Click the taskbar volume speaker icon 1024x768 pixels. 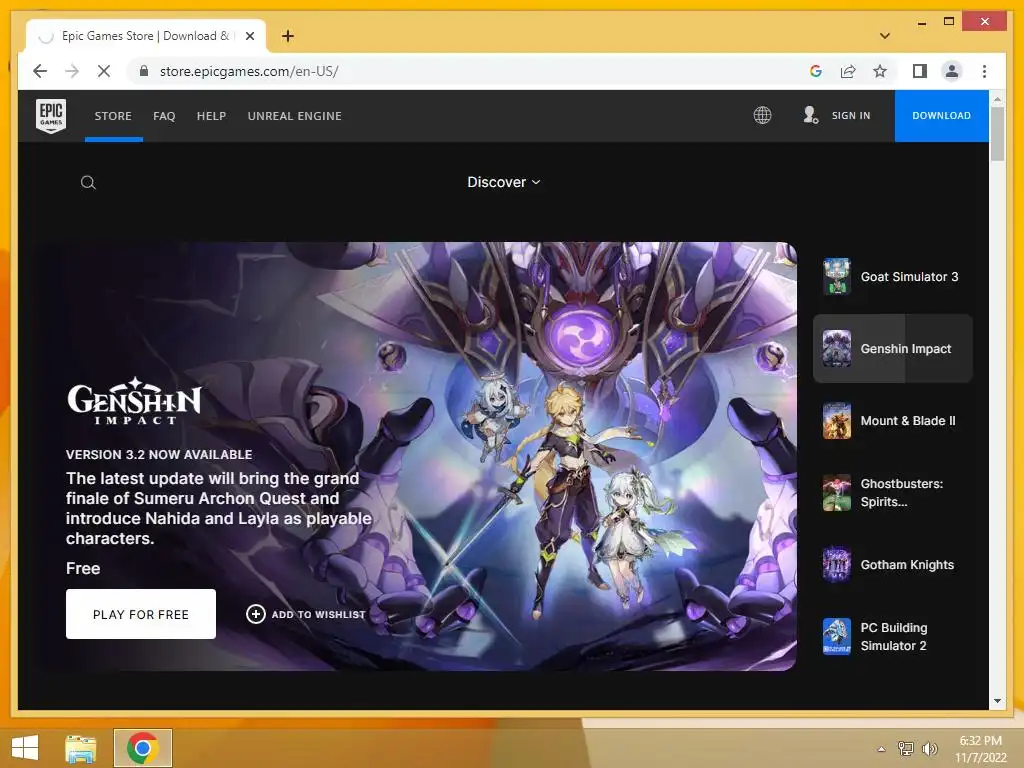point(929,749)
